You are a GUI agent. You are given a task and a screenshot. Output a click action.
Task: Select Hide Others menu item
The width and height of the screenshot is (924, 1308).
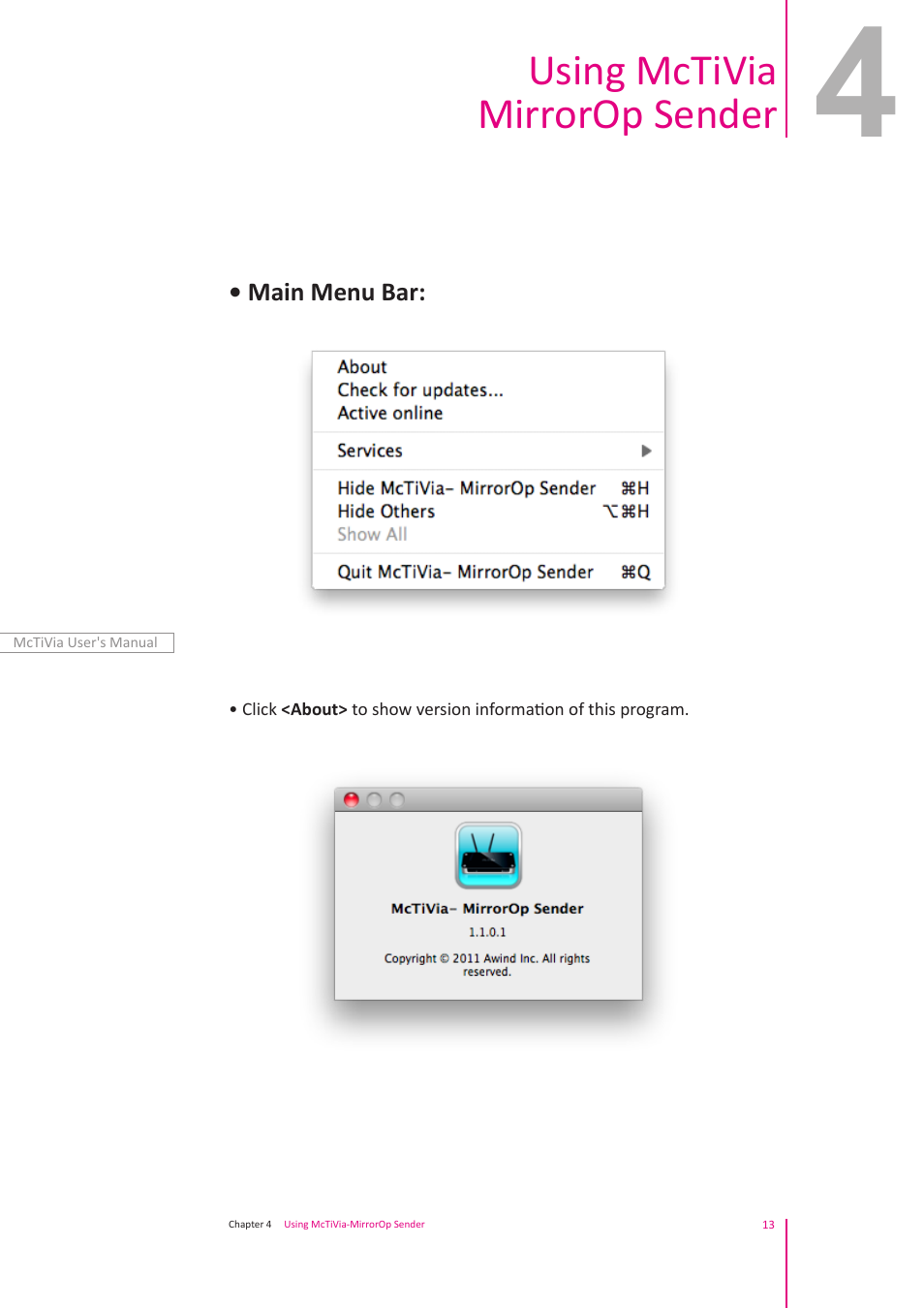[x=488, y=512]
